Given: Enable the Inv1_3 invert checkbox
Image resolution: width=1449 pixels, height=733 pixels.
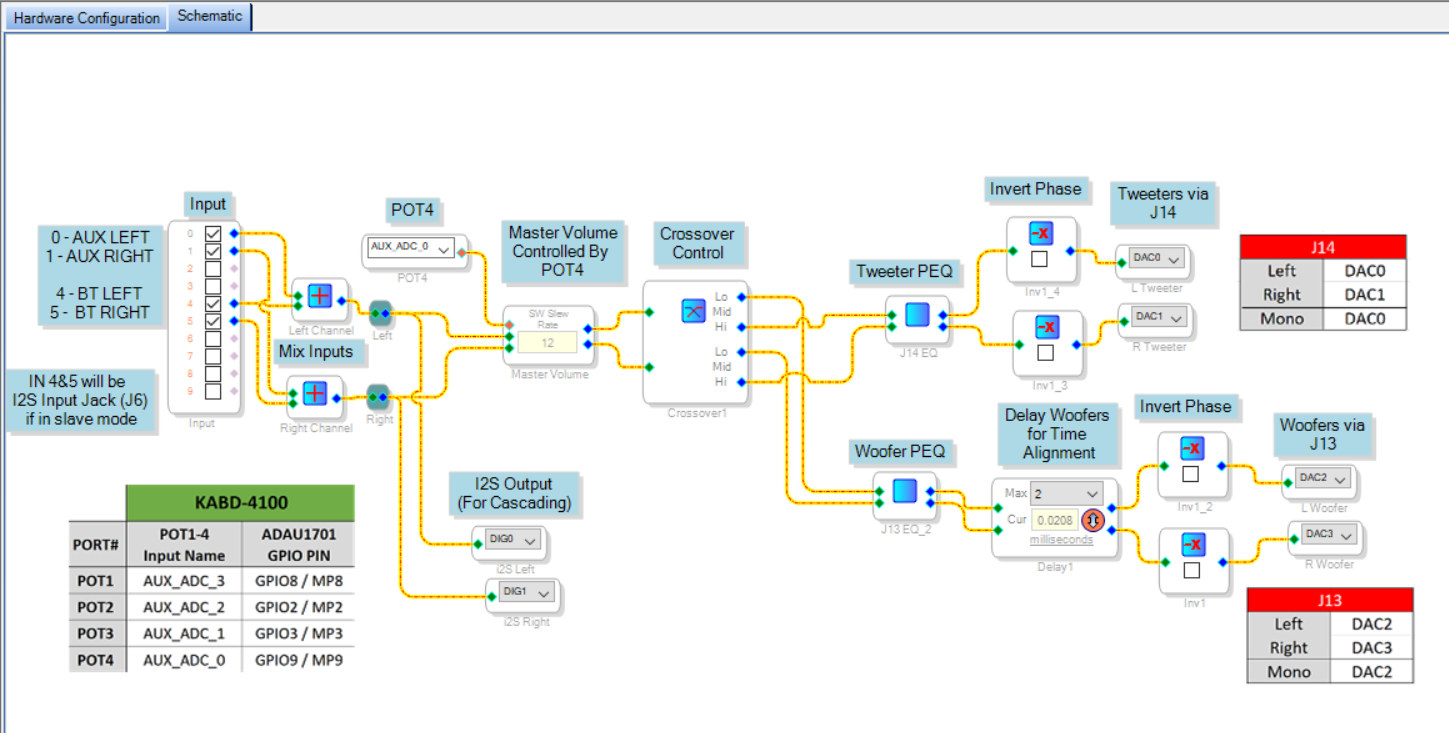Looking at the screenshot, I should click(1045, 352).
